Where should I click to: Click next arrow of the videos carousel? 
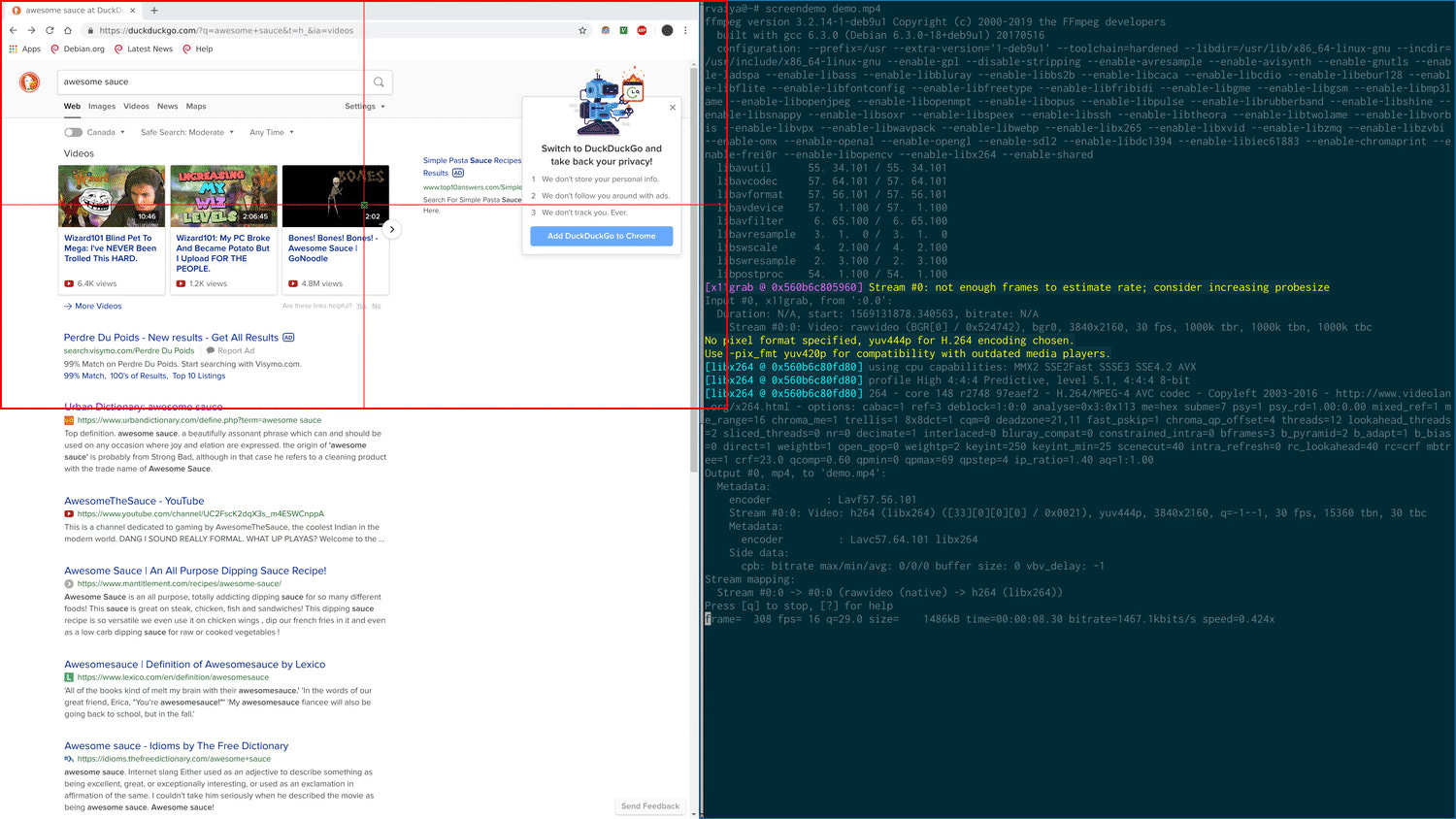391,229
